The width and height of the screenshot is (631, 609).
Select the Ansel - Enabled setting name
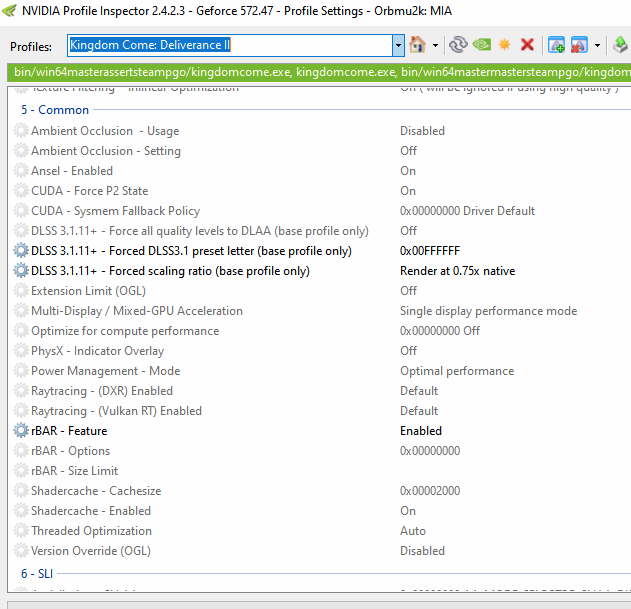(72, 171)
